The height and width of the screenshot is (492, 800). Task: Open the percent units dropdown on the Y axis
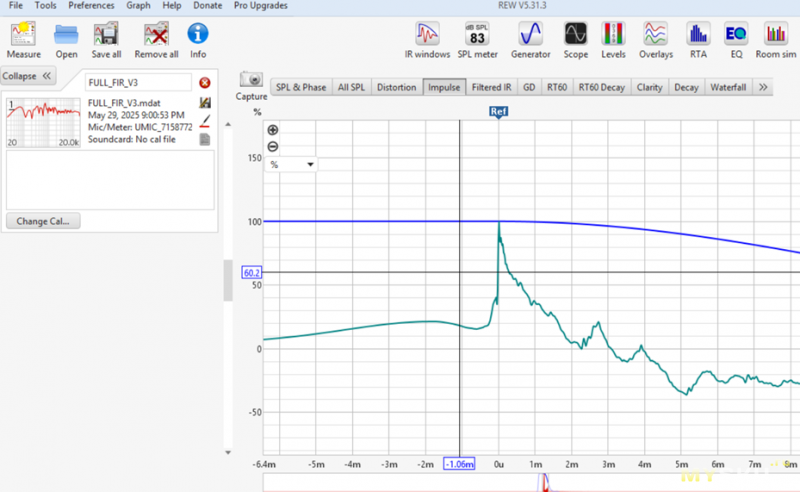291,164
